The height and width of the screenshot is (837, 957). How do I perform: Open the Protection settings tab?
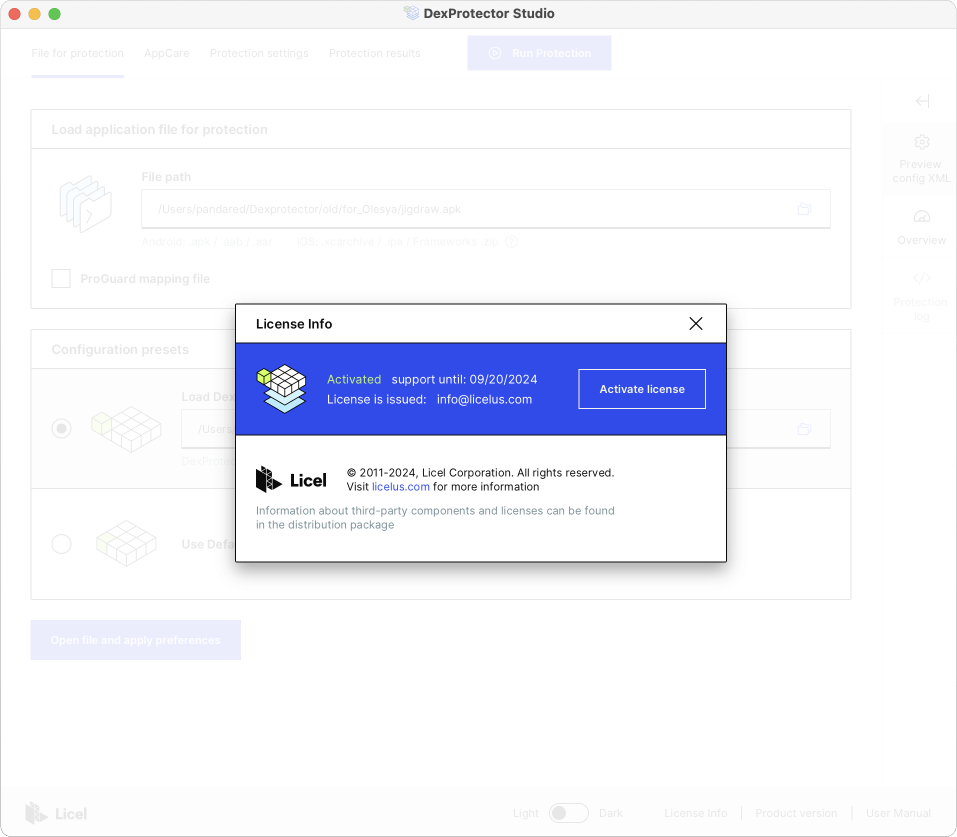point(259,53)
